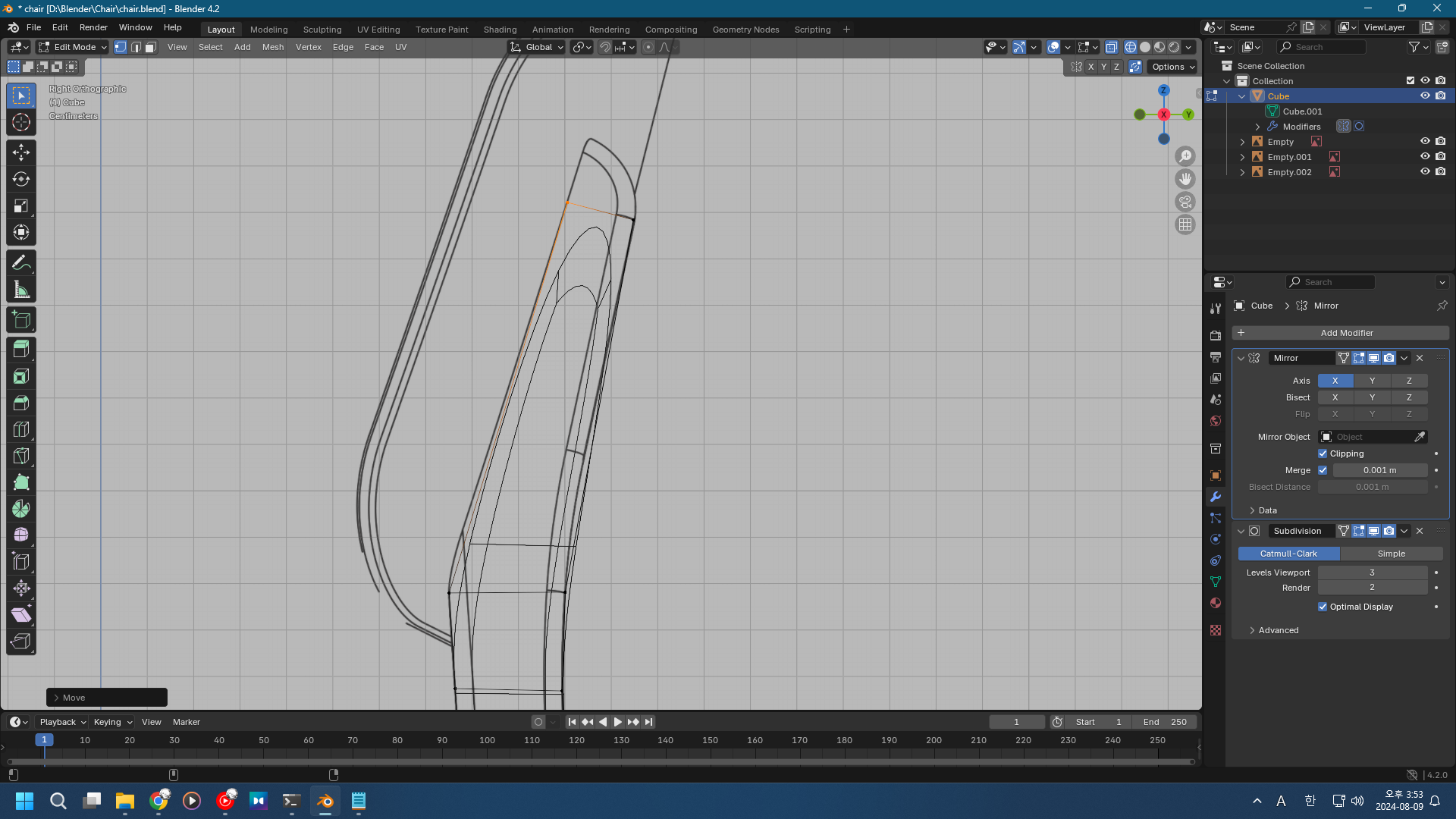Select the Add Cube tool

coord(21,320)
